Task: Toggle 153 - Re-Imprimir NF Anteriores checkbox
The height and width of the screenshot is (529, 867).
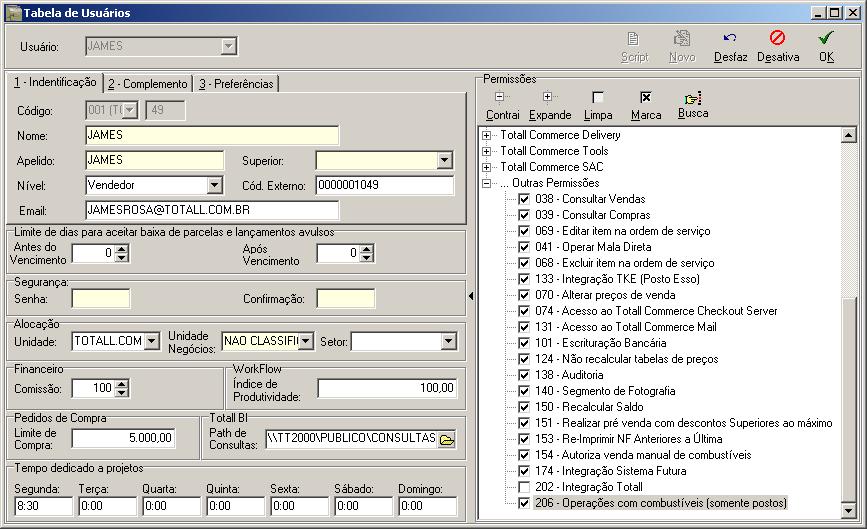Action: pyautogui.click(x=524, y=439)
